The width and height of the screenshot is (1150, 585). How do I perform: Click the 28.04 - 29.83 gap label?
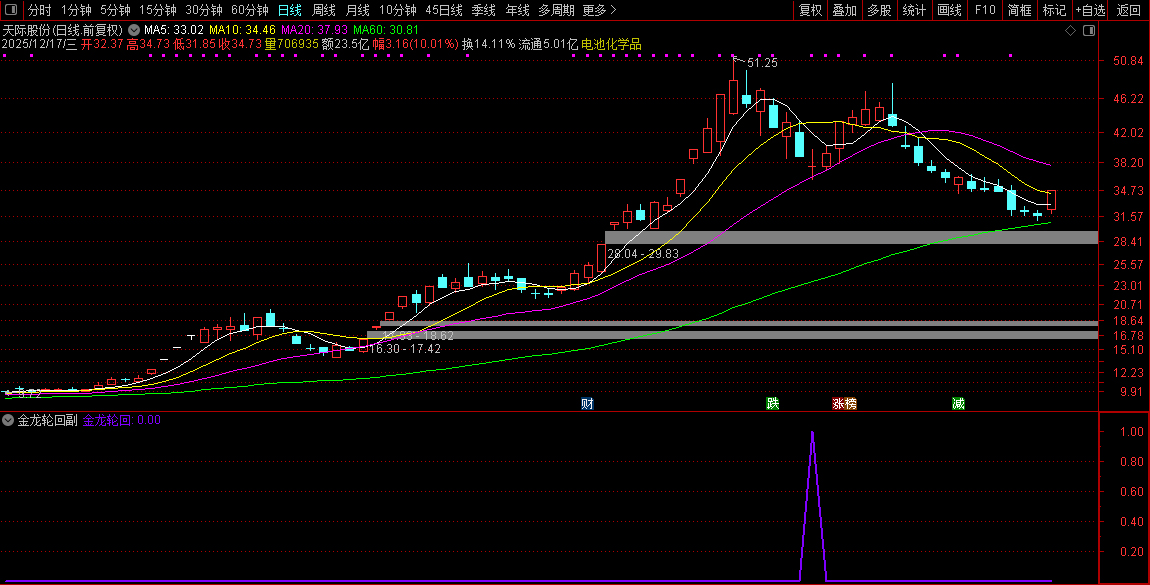(x=643, y=254)
